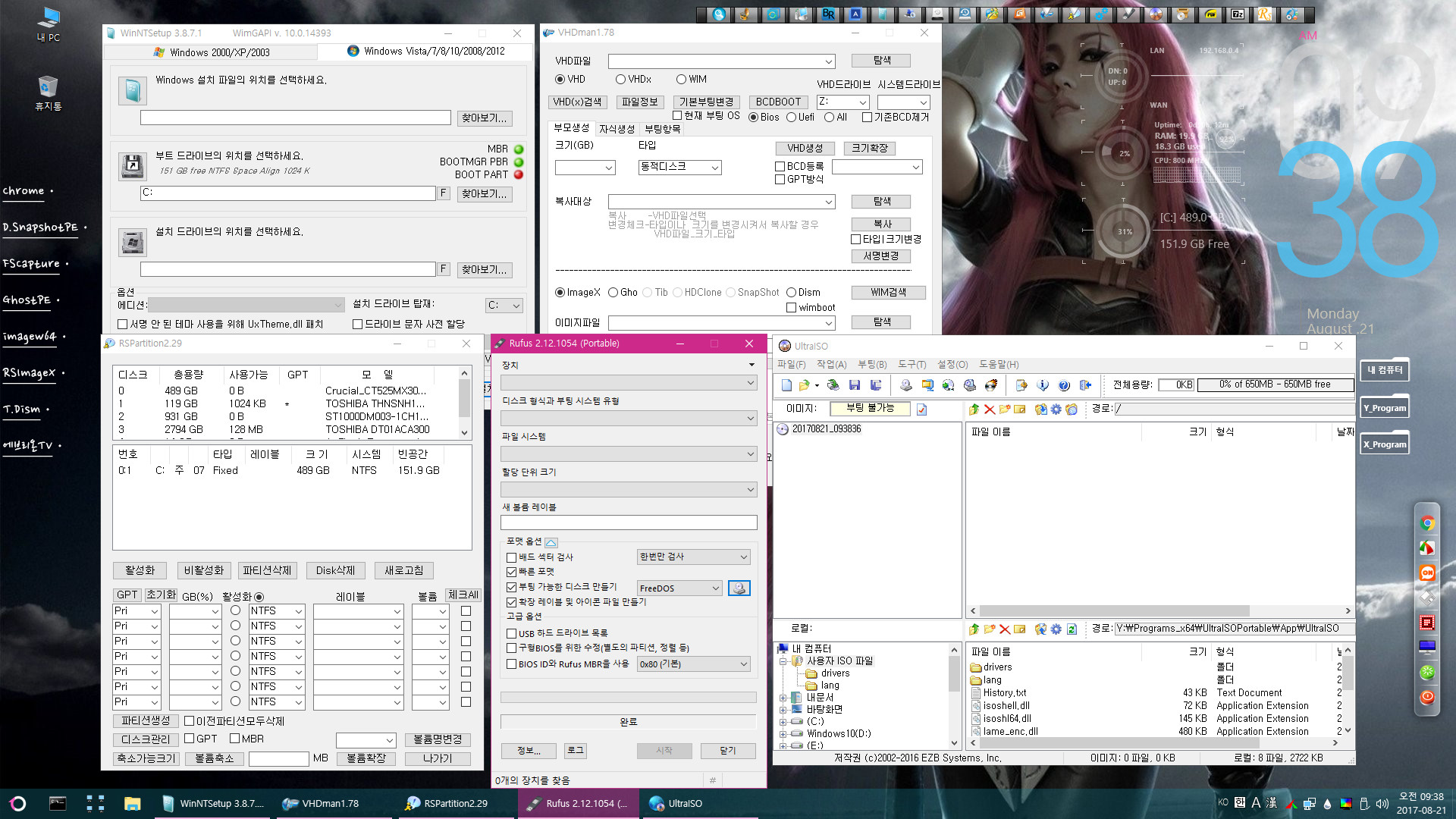1456x819 pixels.
Task: Click the 새 볼륨 레이블 input field in Rufus
Action: [629, 523]
